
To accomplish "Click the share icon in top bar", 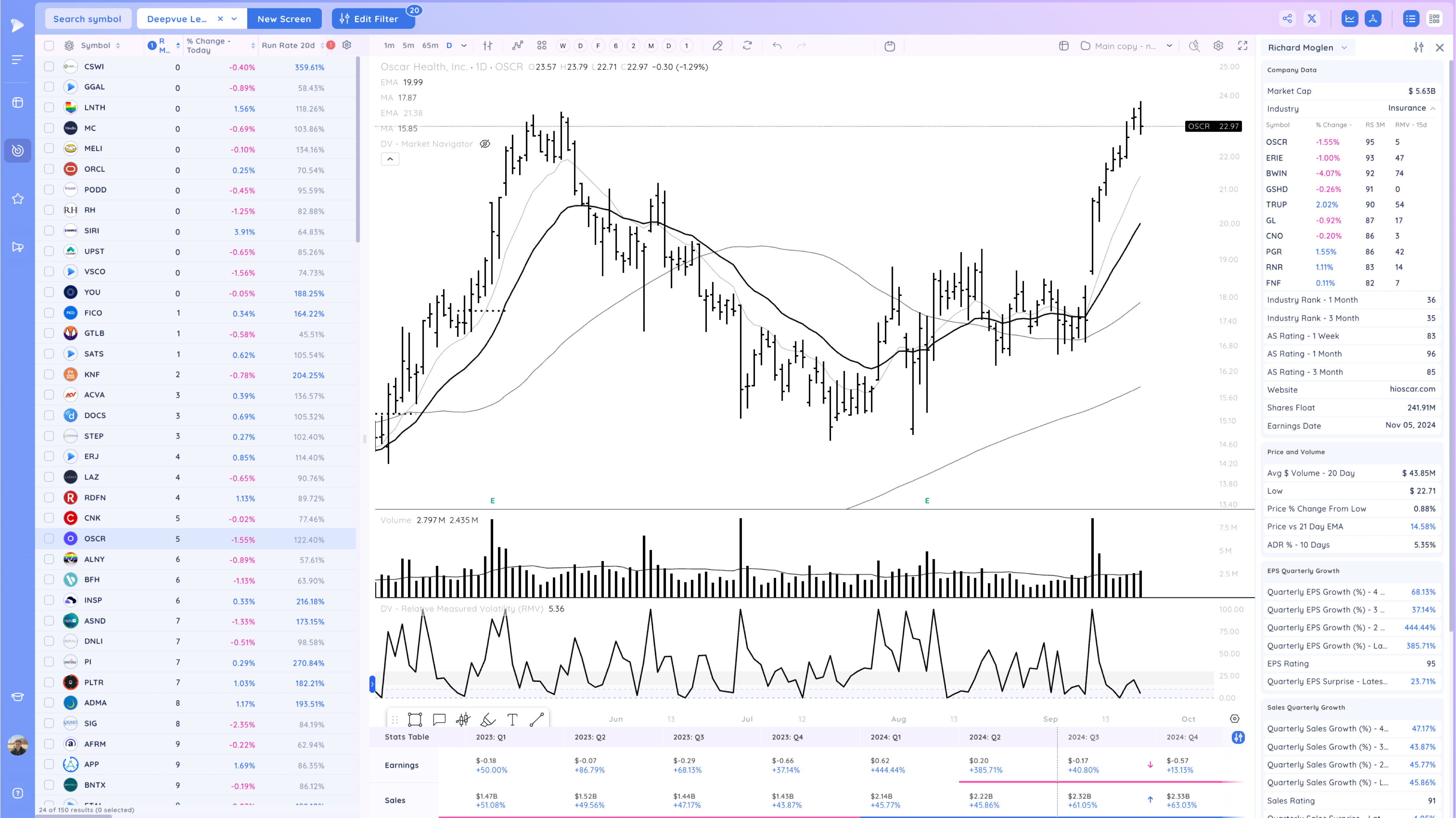I will pyautogui.click(x=1287, y=19).
